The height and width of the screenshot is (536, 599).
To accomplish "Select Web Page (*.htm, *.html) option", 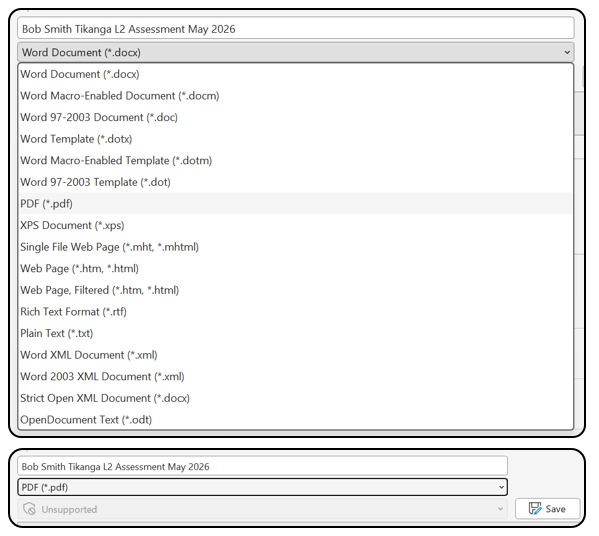I will click(296, 269).
